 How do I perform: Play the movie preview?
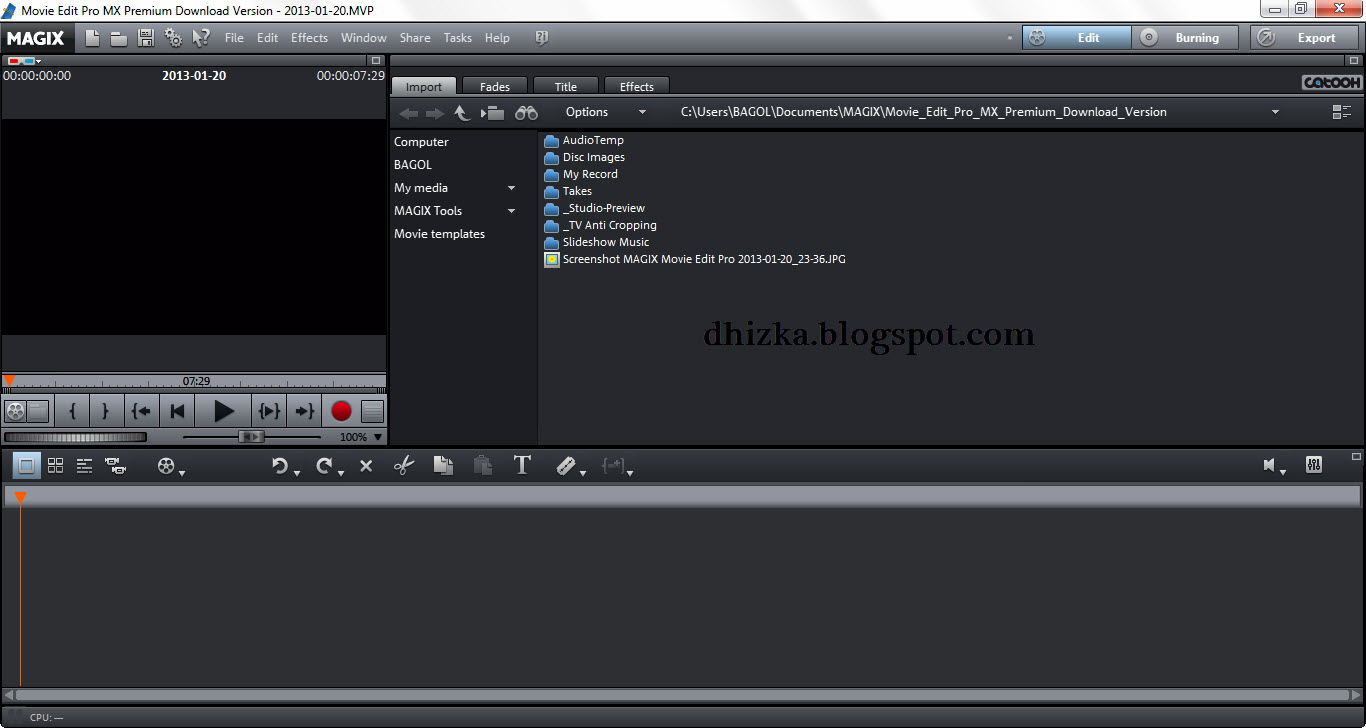(x=224, y=411)
